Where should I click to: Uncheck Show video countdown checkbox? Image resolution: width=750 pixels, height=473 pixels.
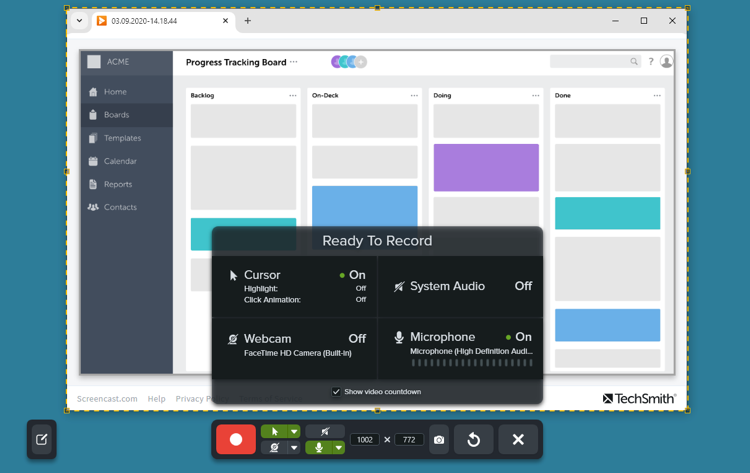[x=336, y=392]
